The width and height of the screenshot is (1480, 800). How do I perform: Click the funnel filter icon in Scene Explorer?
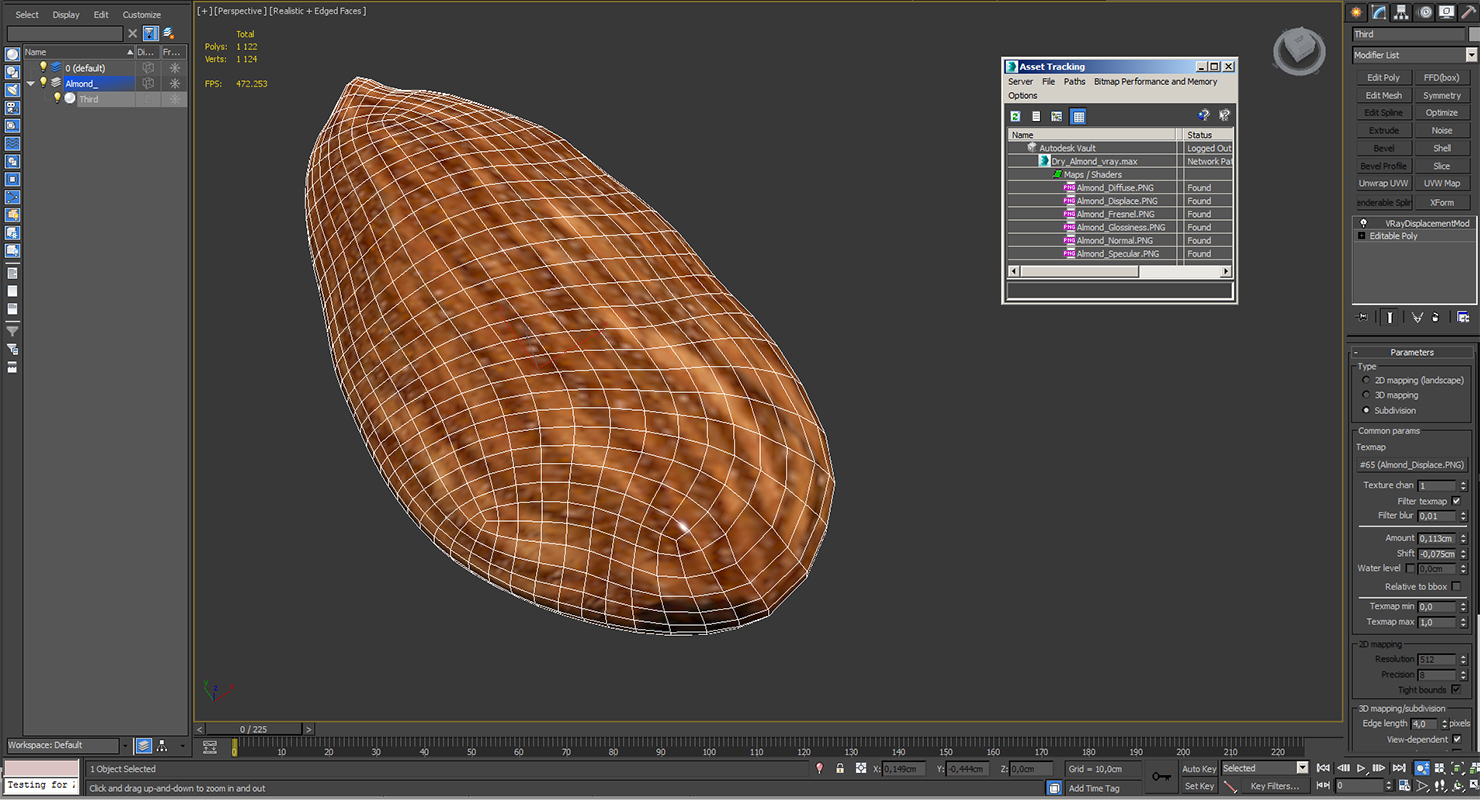[x=13, y=331]
